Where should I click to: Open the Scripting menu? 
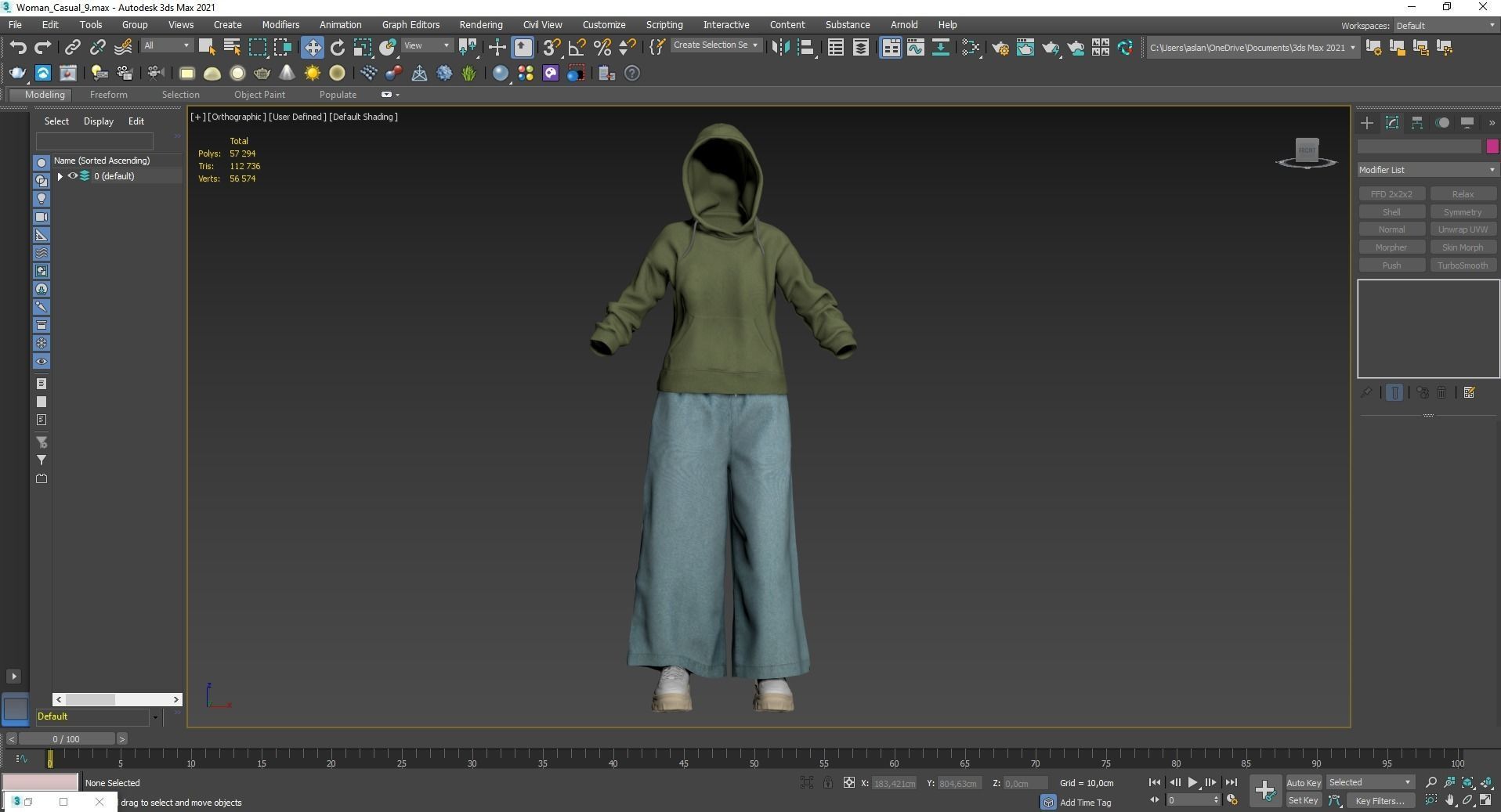point(664,25)
